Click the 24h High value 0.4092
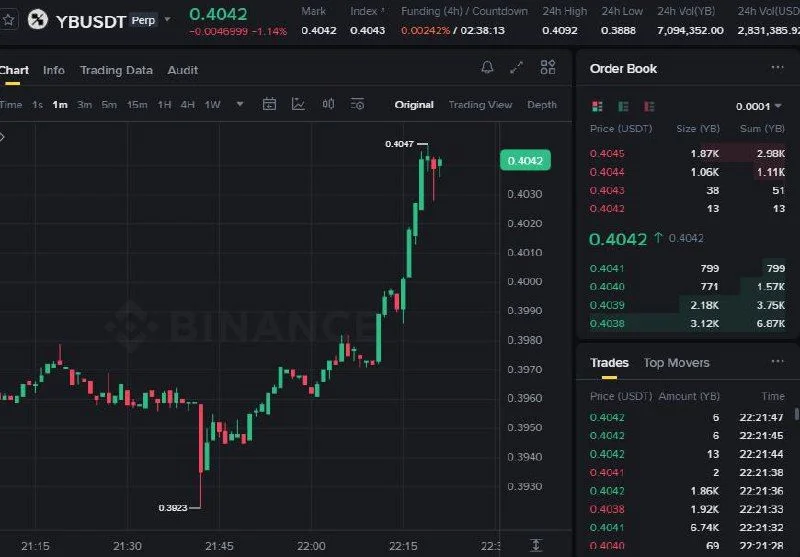800x557 pixels. point(560,31)
